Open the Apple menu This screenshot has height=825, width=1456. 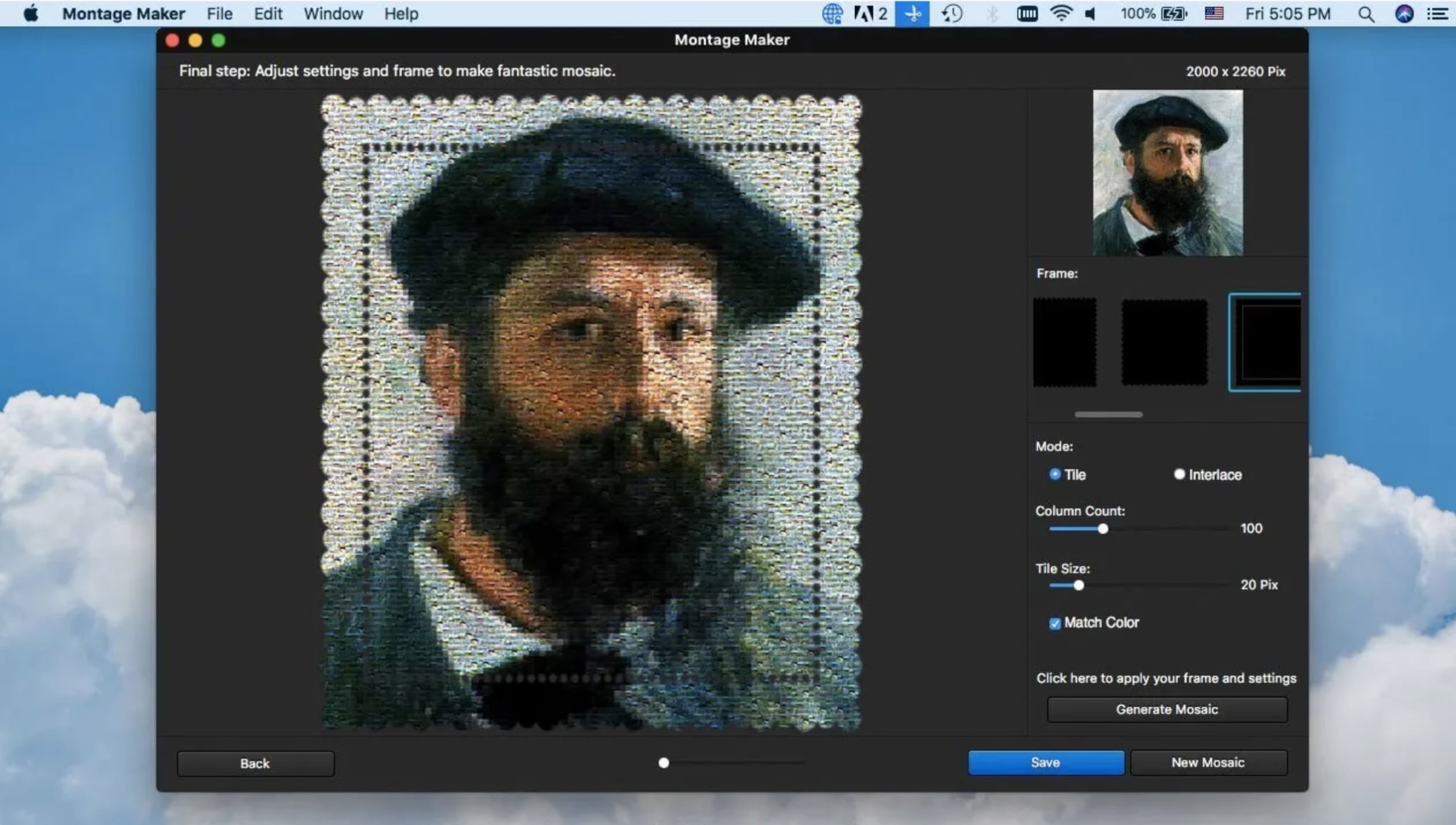coord(31,13)
